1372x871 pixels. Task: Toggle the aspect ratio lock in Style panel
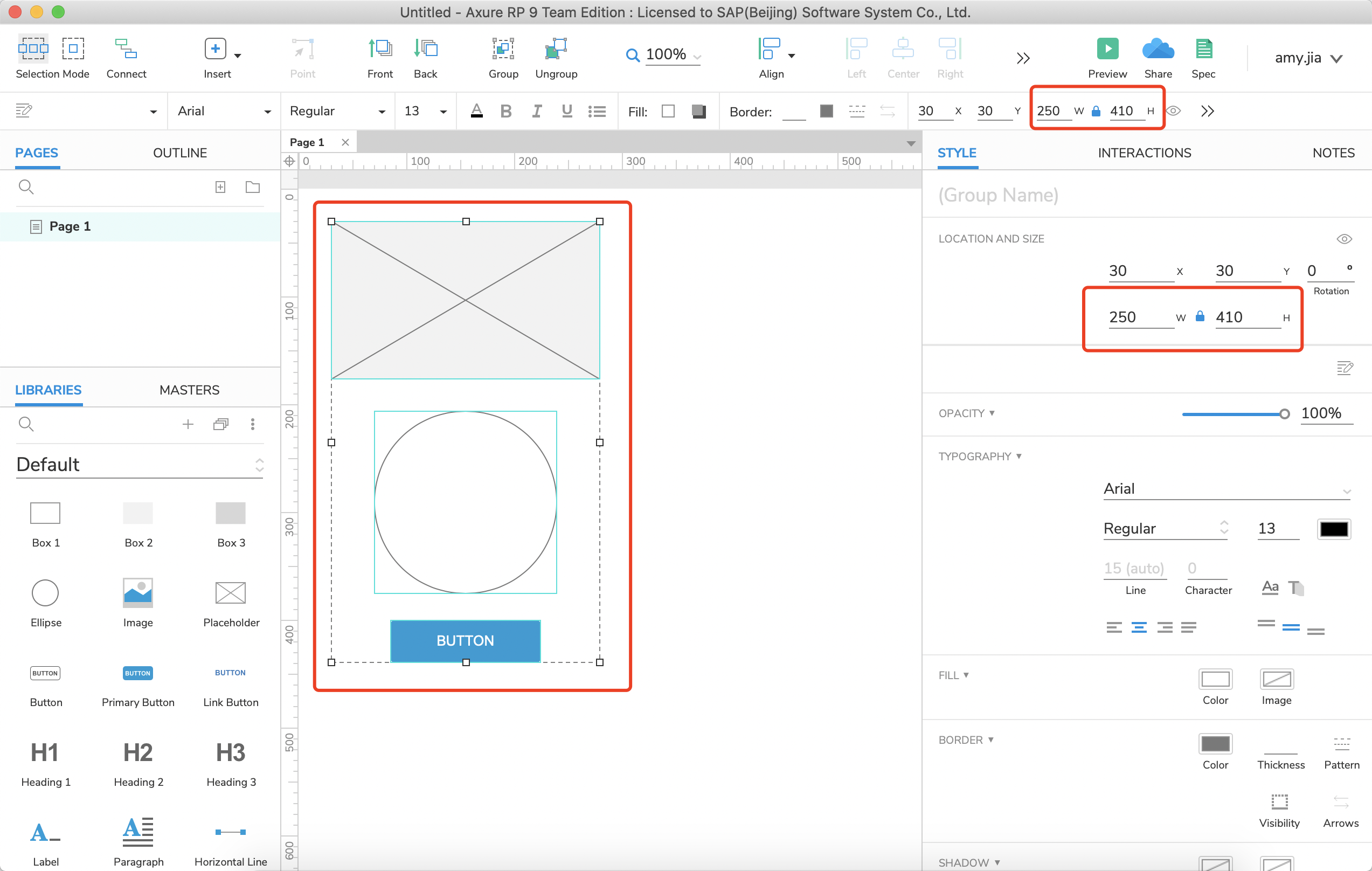click(1200, 316)
